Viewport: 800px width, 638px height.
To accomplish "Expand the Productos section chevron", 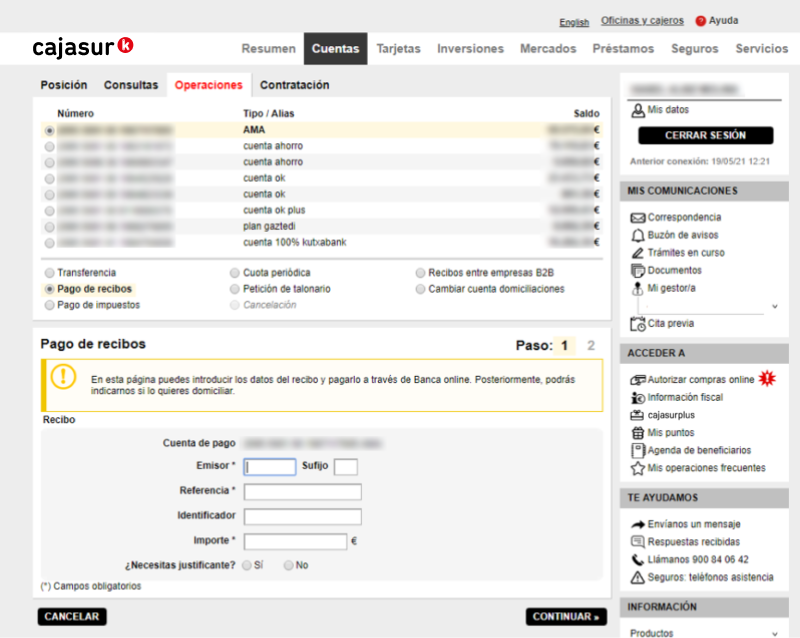I will (773, 633).
